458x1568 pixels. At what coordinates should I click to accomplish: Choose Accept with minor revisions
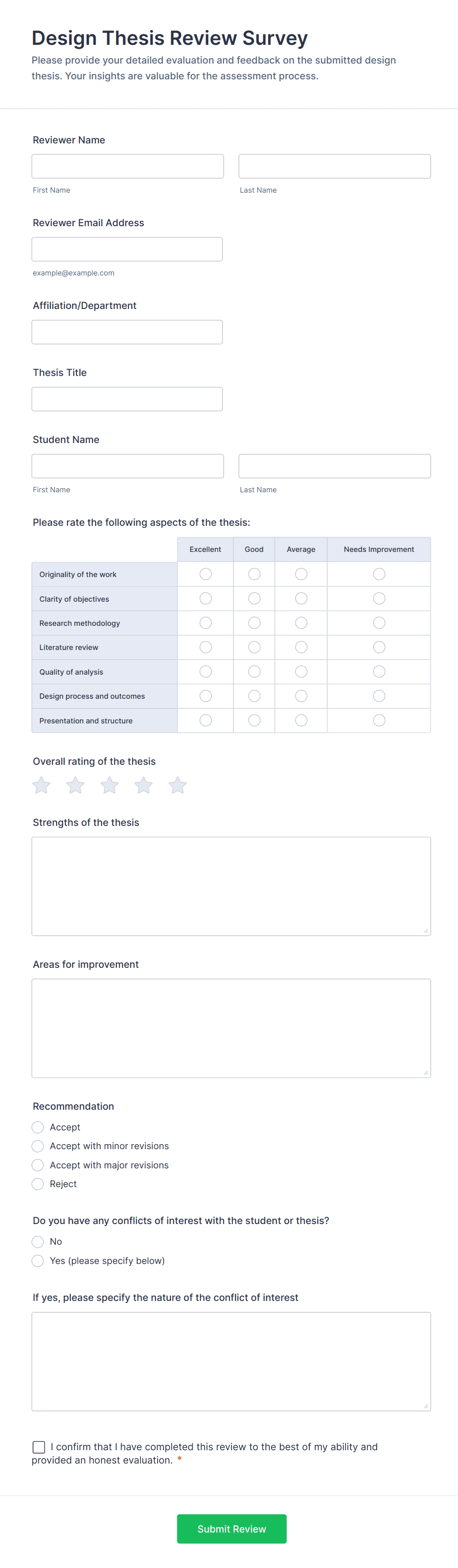(x=38, y=1146)
